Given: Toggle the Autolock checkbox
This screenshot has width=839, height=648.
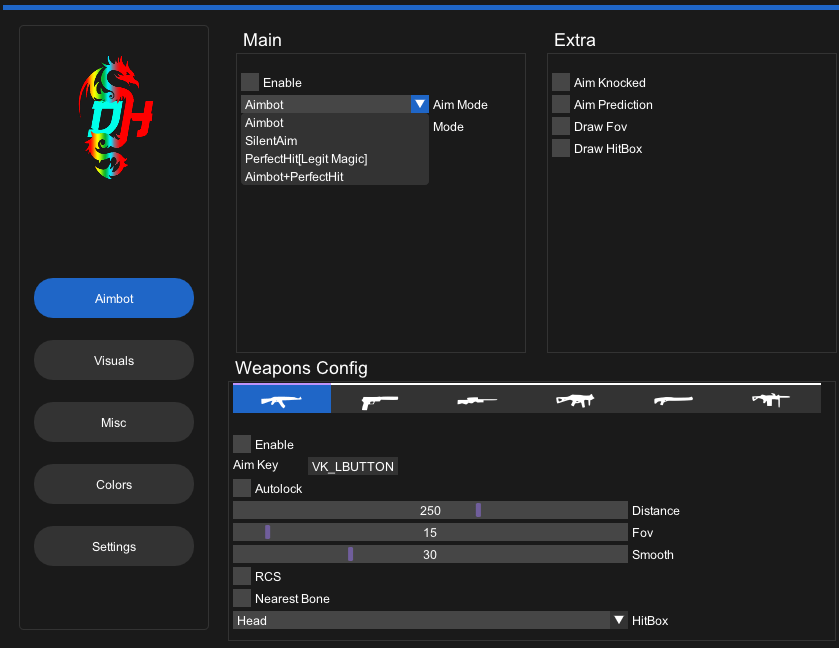Looking at the screenshot, I should coord(242,488).
